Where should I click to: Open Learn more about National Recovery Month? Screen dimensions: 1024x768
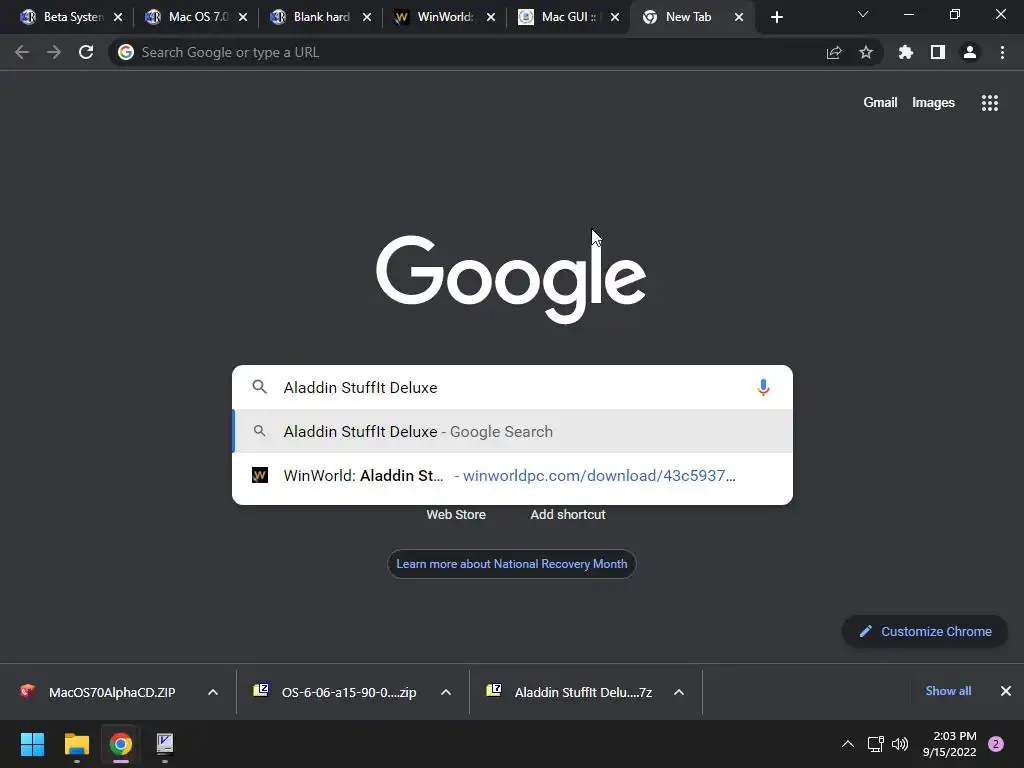511,564
